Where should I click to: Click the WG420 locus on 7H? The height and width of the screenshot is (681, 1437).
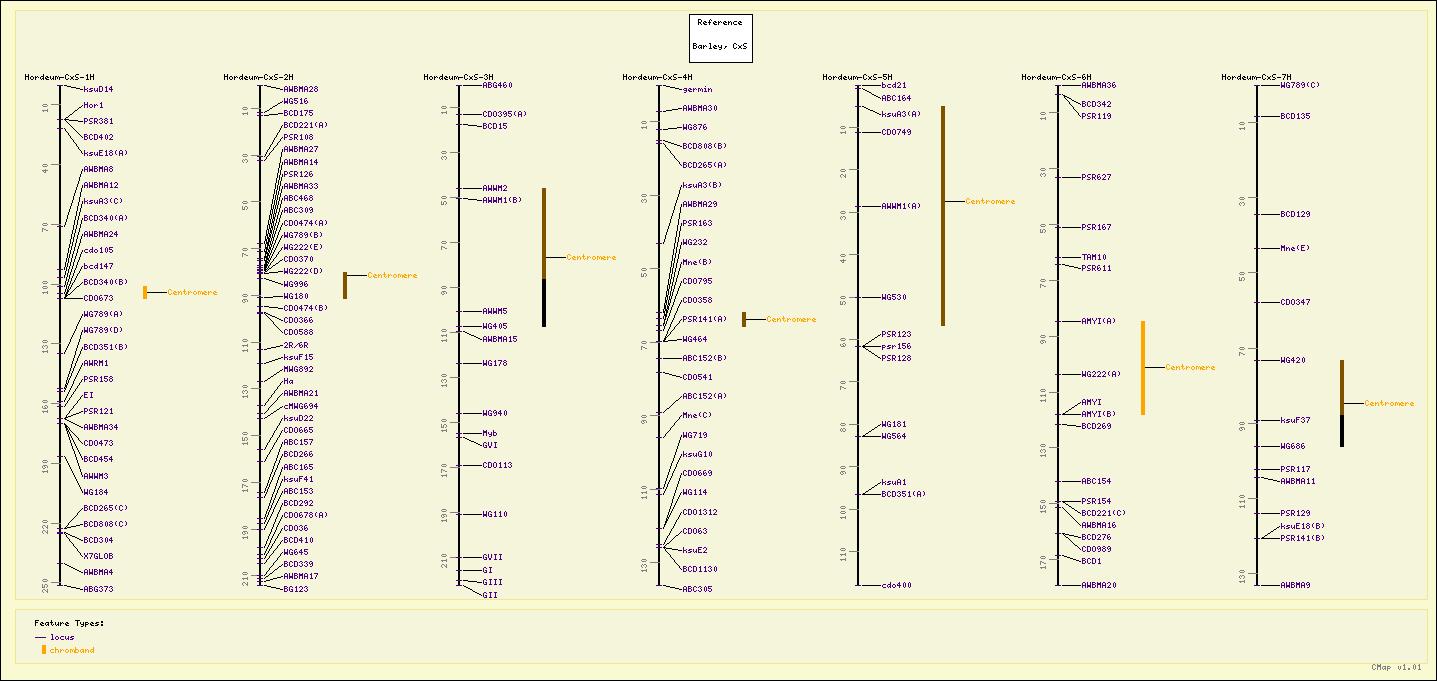[x=1293, y=360]
